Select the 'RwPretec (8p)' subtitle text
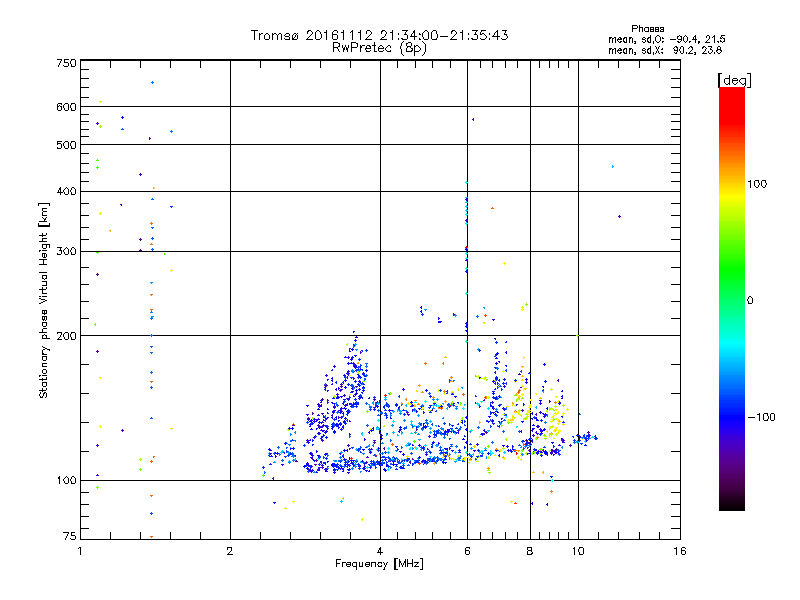Viewport: 800px width, 600px height. pos(379,48)
